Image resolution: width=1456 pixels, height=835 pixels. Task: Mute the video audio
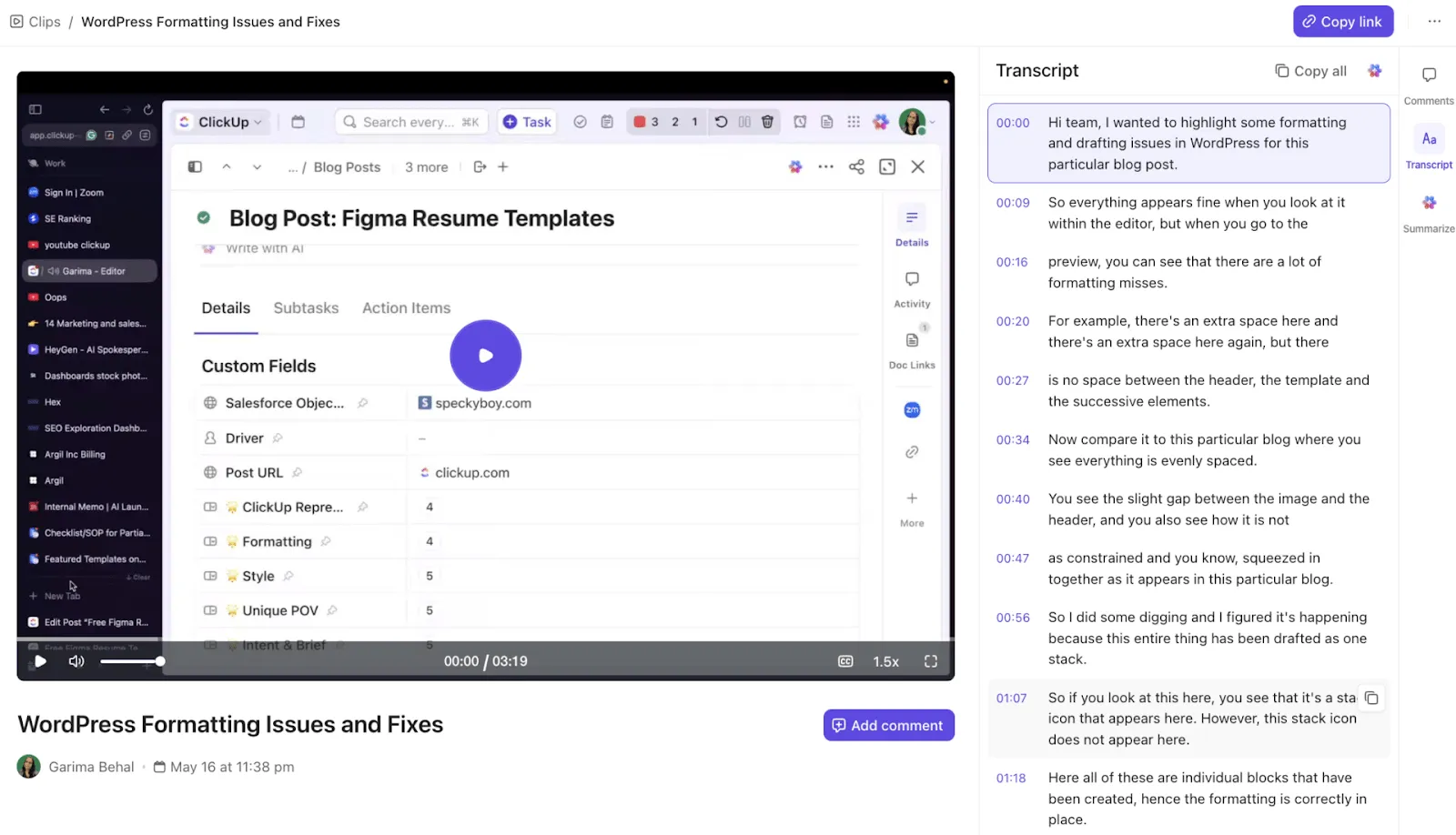[76, 661]
